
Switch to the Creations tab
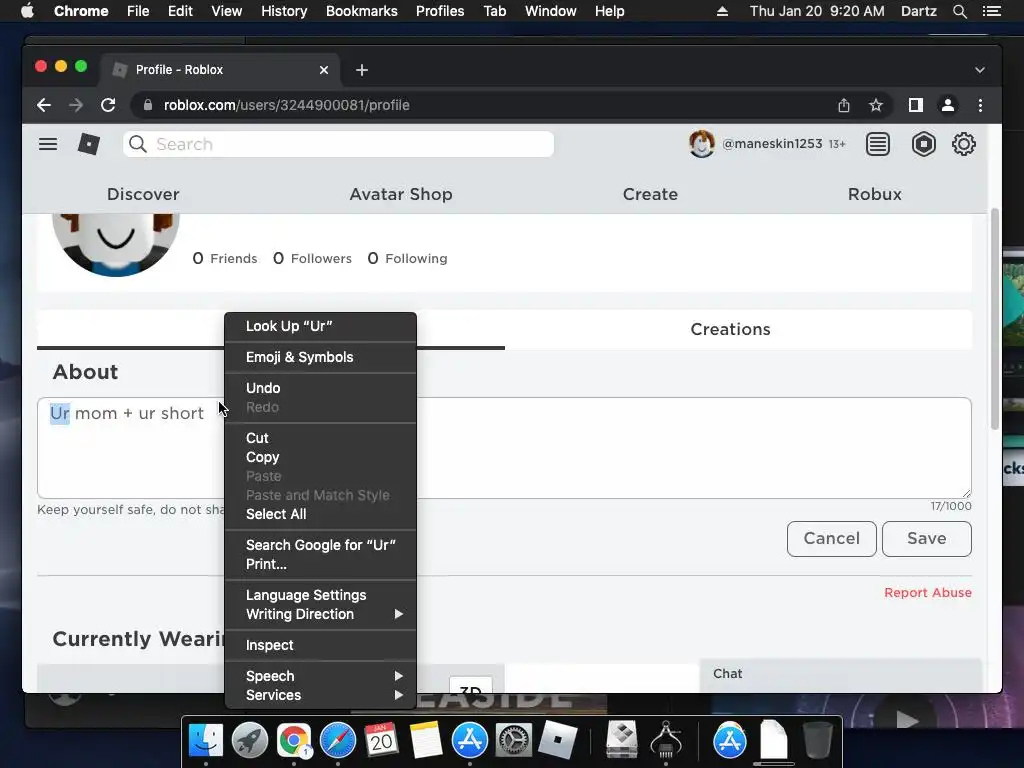[730, 329]
